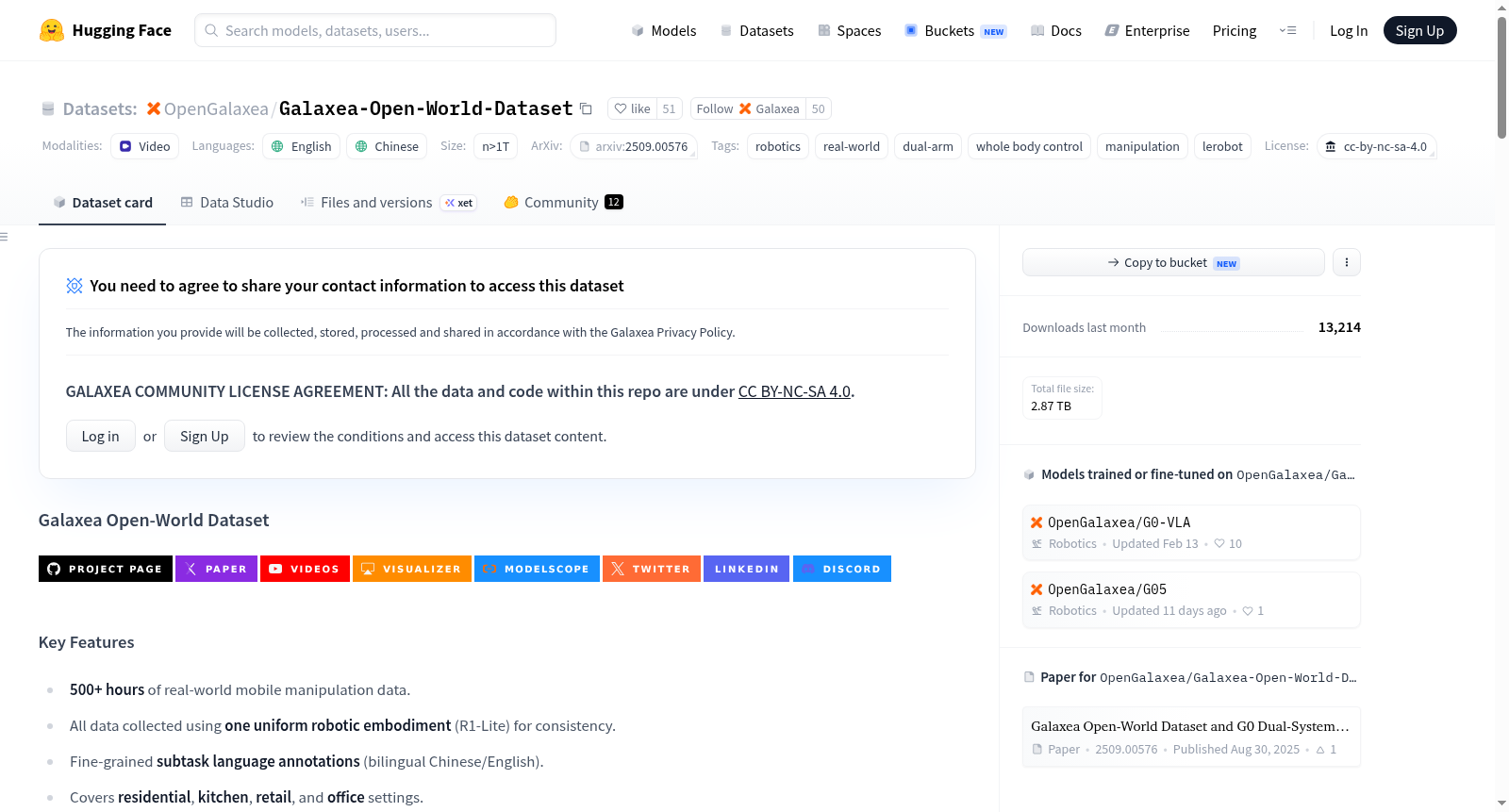Image resolution: width=1509 pixels, height=812 pixels.
Task: Open the Project Page badge
Action: [106, 569]
